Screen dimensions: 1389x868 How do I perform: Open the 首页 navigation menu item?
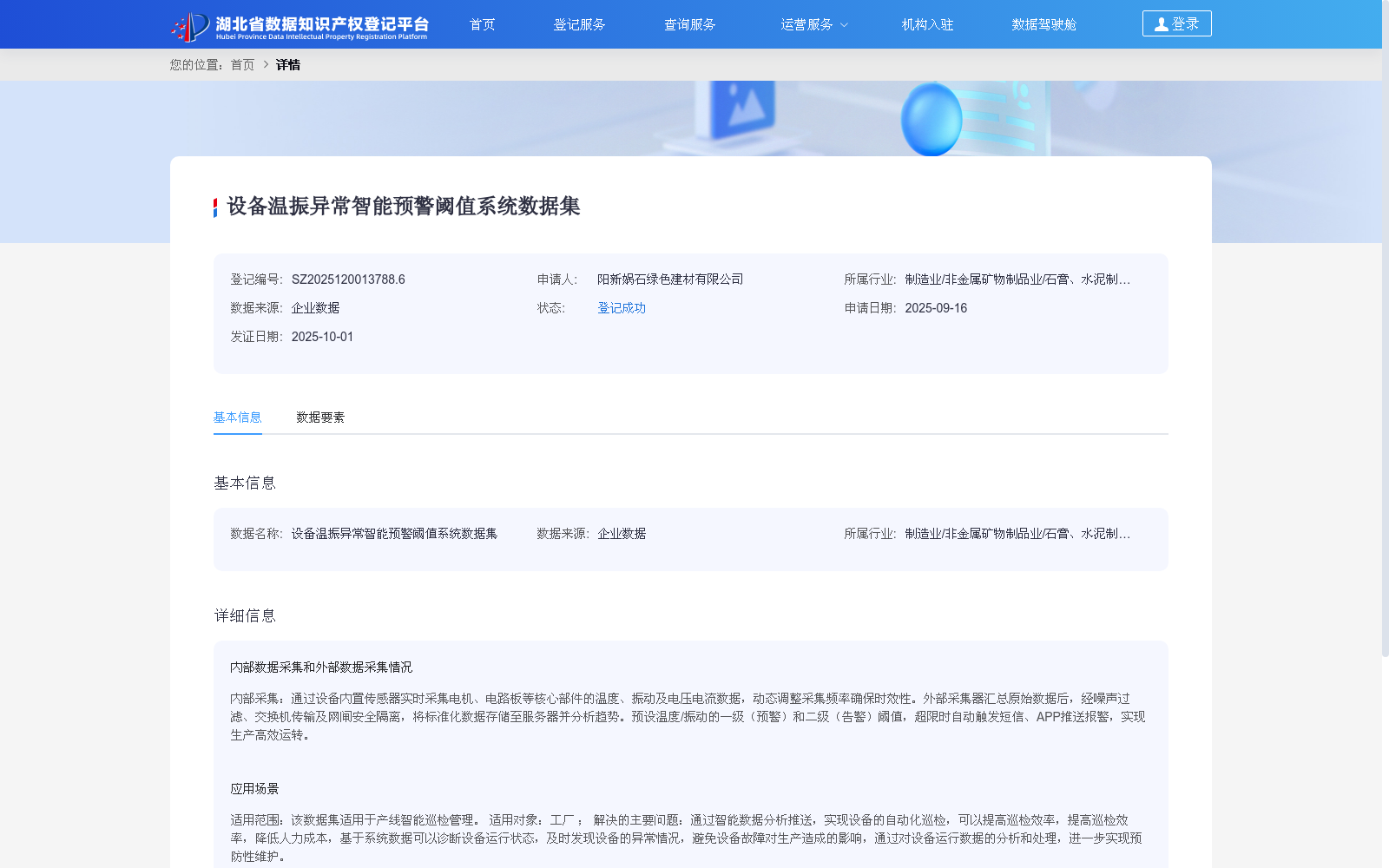coord(482,24)
